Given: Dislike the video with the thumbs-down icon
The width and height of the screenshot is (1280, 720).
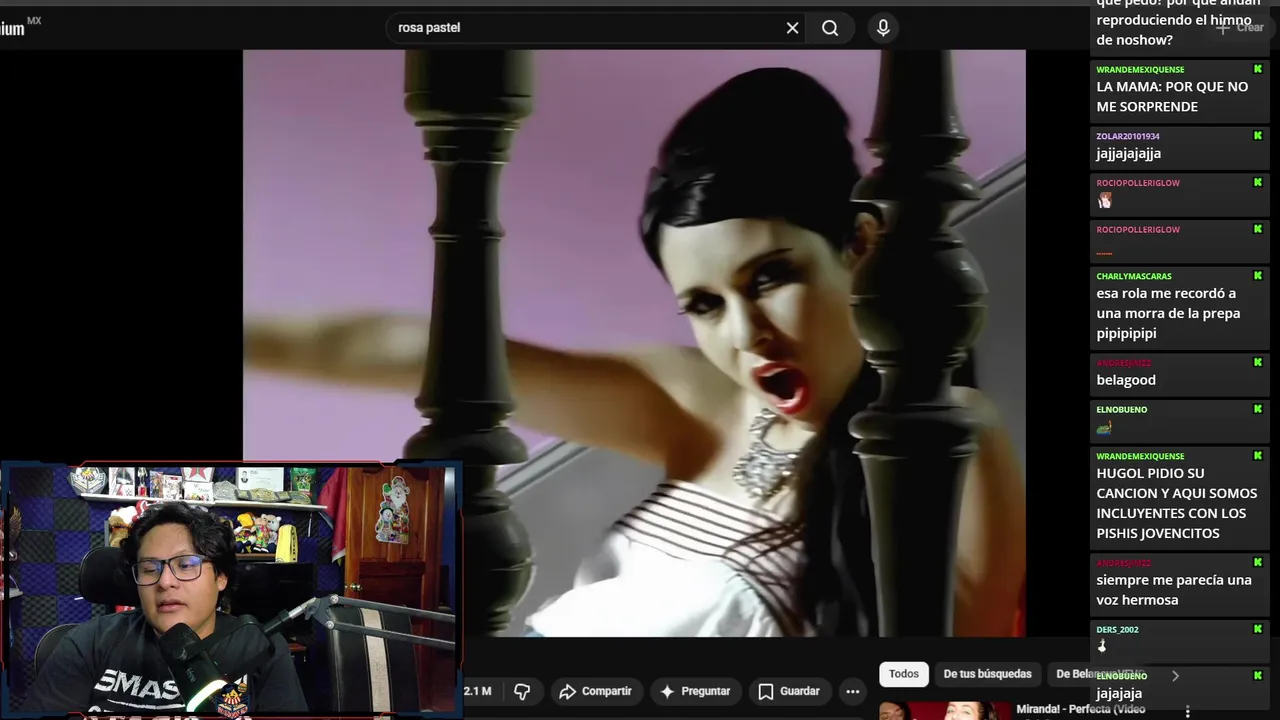Looking at the screenshot, I should (522, 691).
